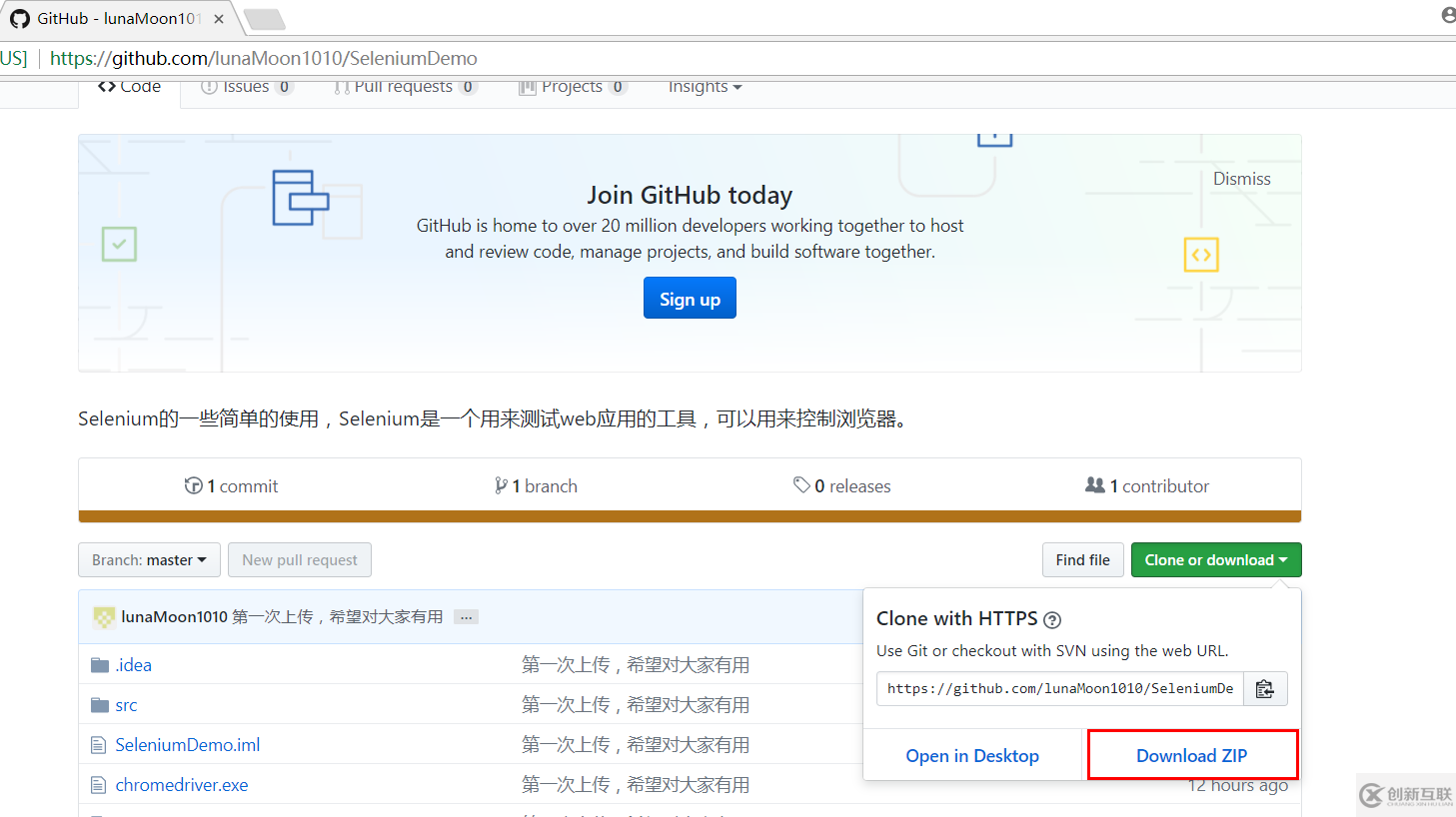Click the browser address bar URL
Viewport: 1456px width, 817px height.
(x=264, y=58)
